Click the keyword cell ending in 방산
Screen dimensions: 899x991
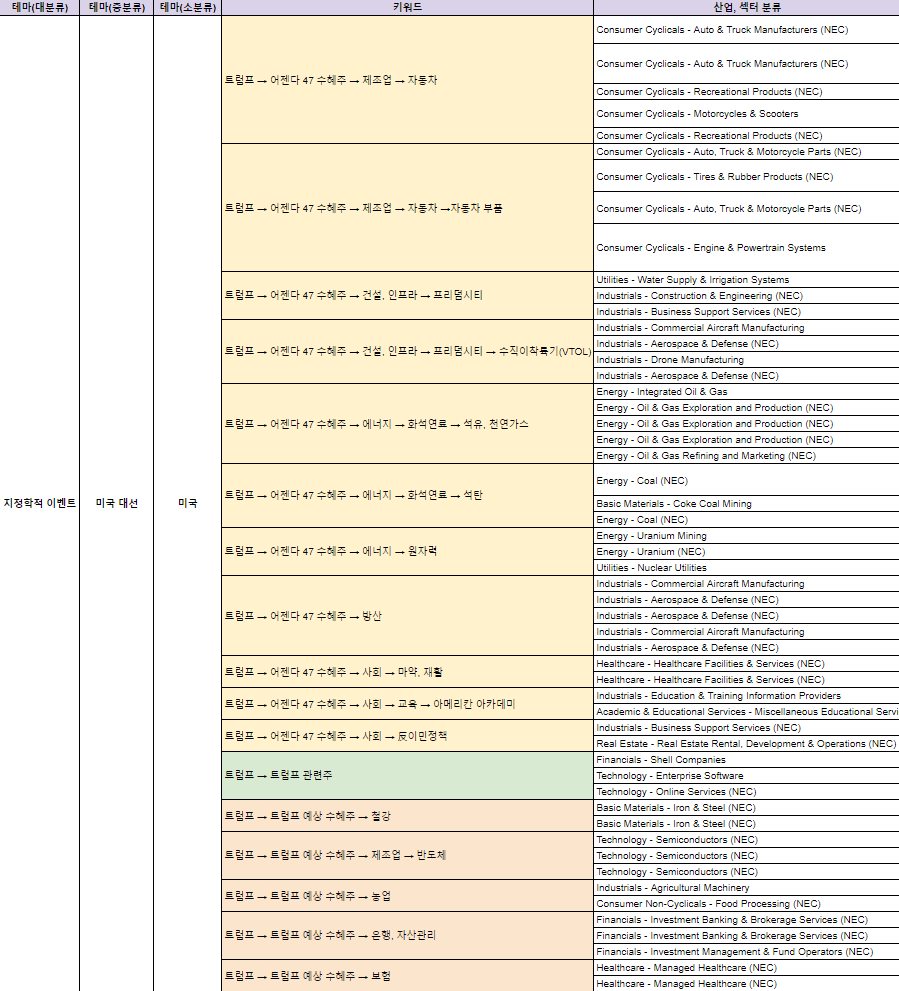[x=407, y=616]
